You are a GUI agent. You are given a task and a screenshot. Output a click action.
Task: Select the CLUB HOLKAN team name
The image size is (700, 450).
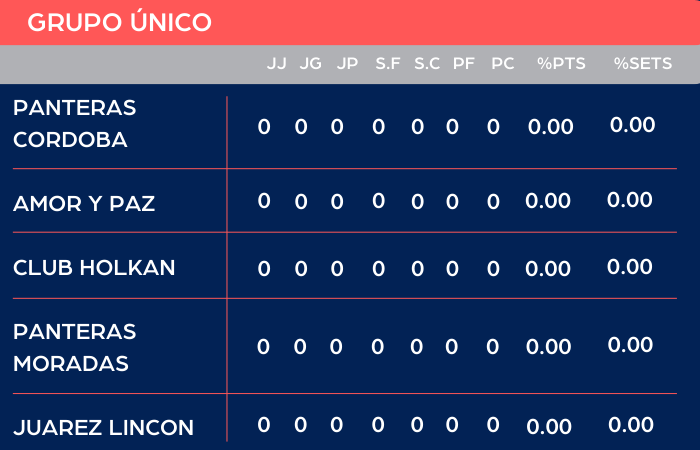(94, 268)
